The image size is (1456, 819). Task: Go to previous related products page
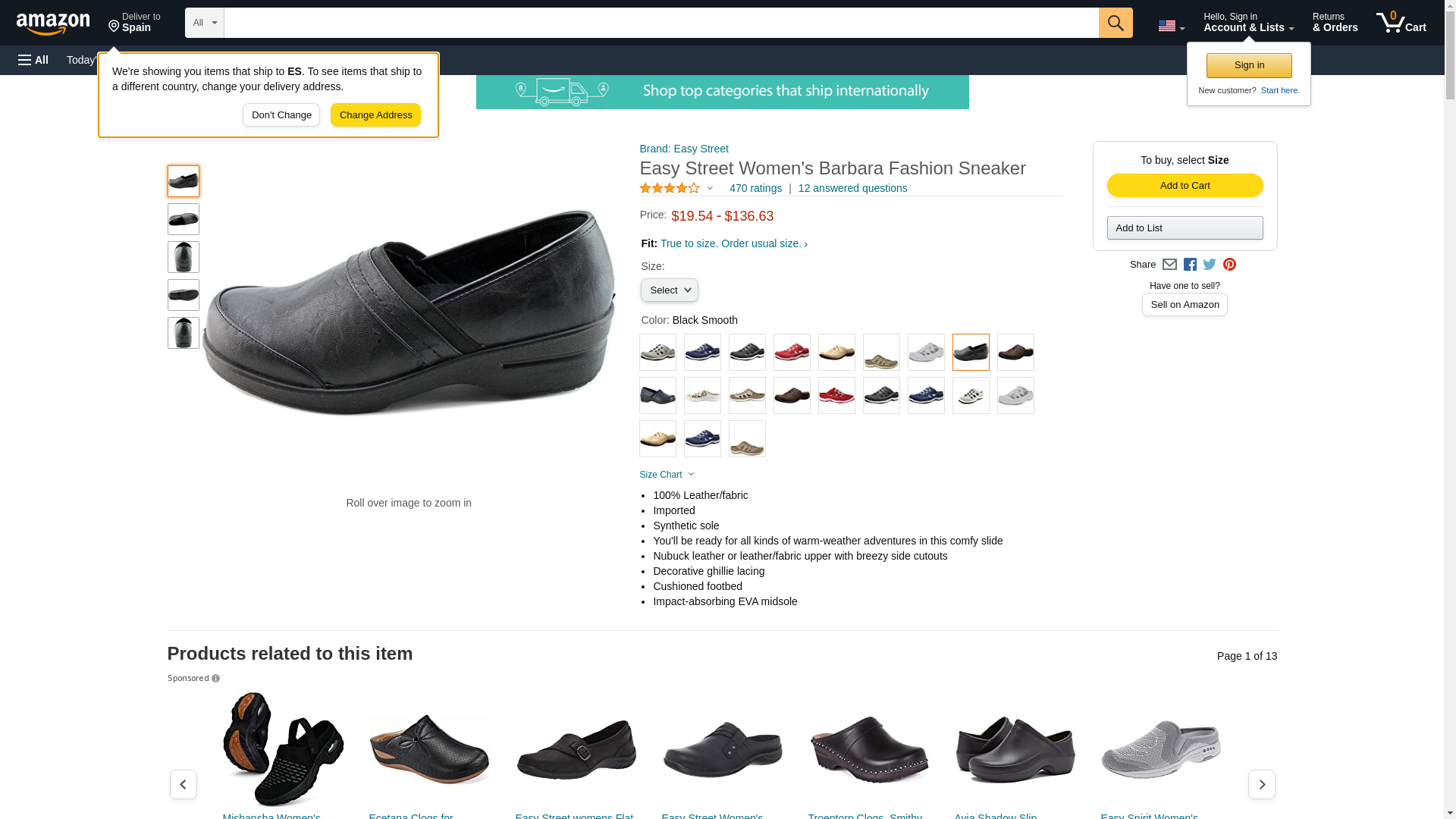pyautogui.click(x=184, y=784)
